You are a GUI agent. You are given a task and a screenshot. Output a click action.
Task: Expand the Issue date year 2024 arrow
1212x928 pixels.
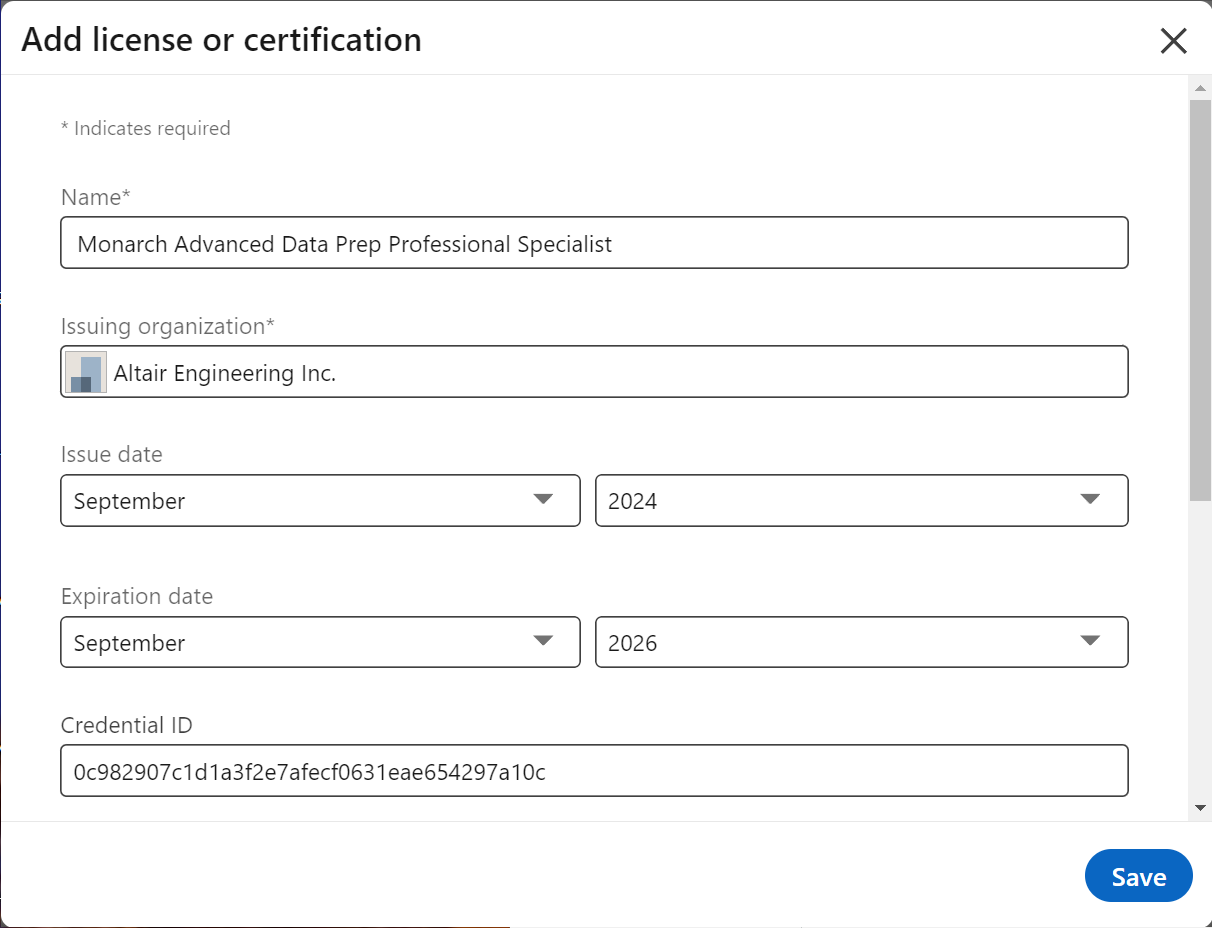pyautogui.click(x=1090, y=500)
